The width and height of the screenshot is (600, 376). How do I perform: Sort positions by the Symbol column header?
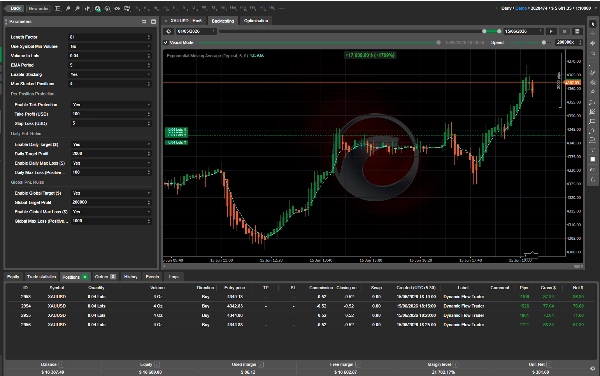(57, 288)
